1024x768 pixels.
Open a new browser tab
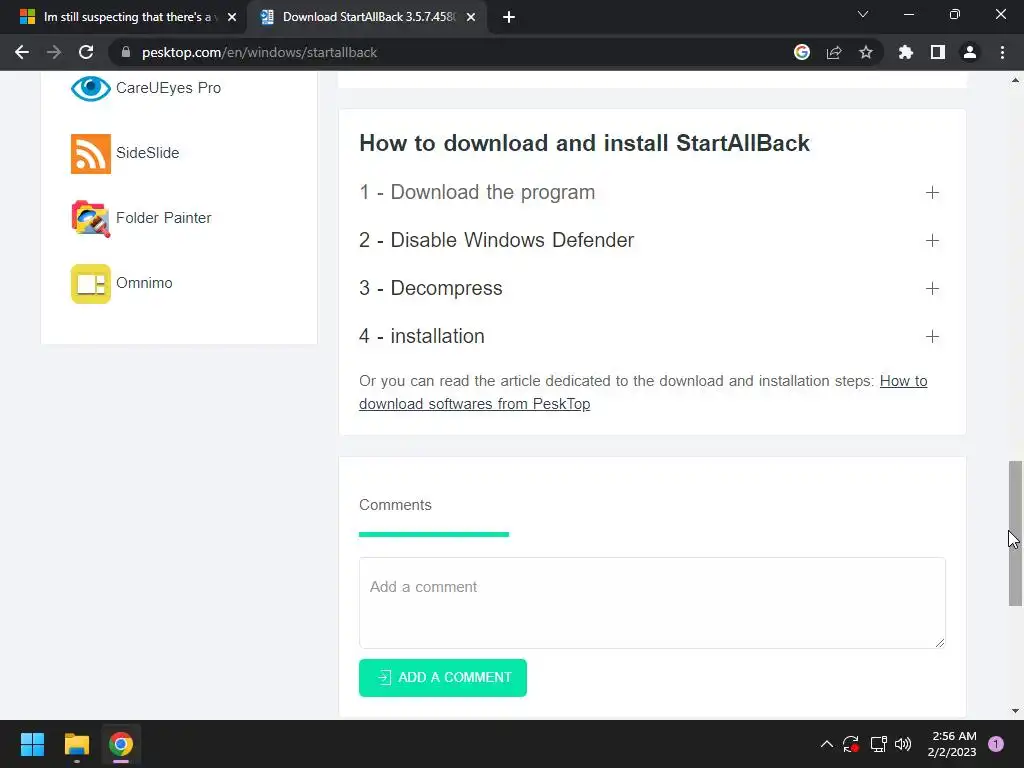[509, 17]
